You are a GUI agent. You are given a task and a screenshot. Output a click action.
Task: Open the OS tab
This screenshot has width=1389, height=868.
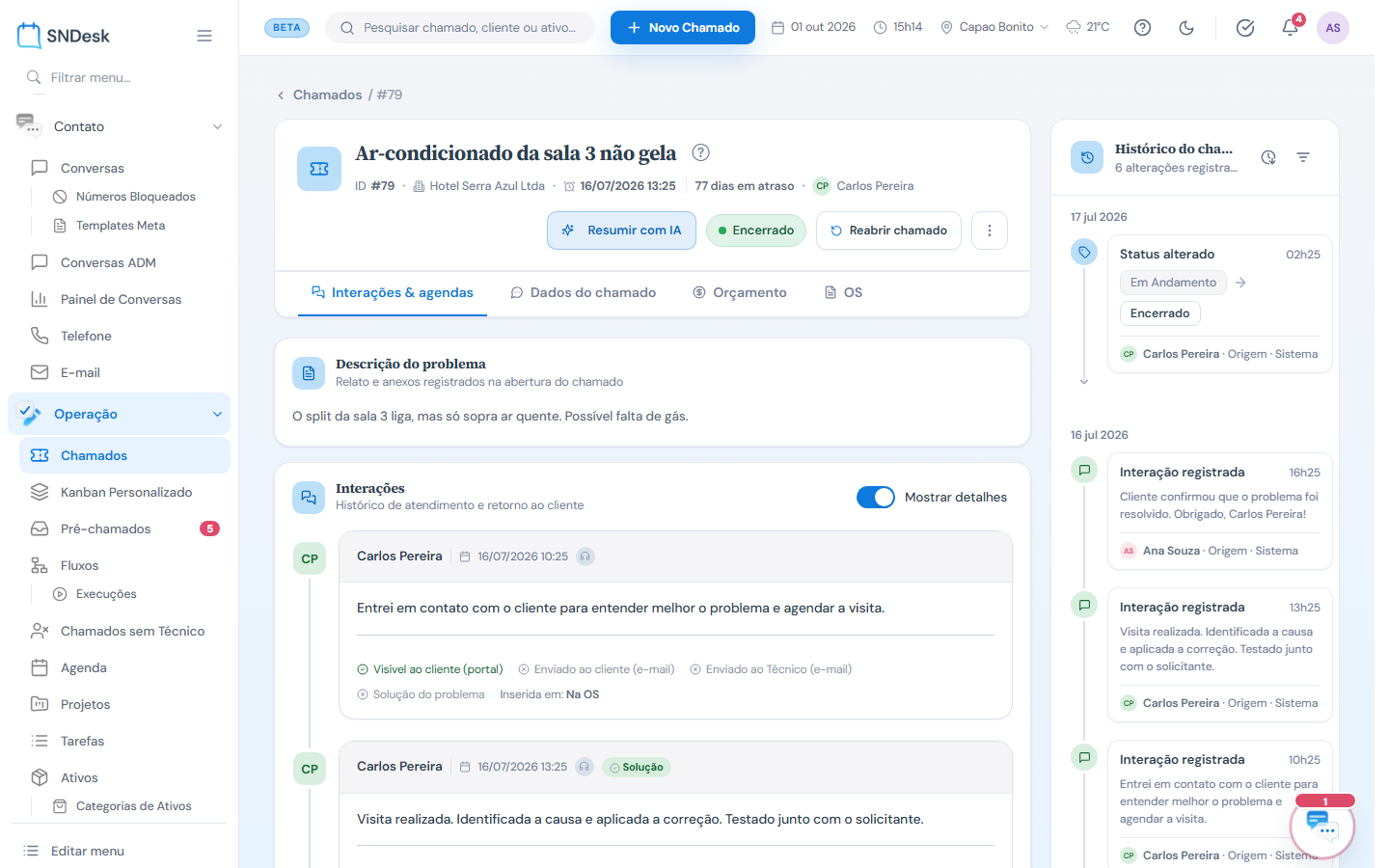click(843, 293)
